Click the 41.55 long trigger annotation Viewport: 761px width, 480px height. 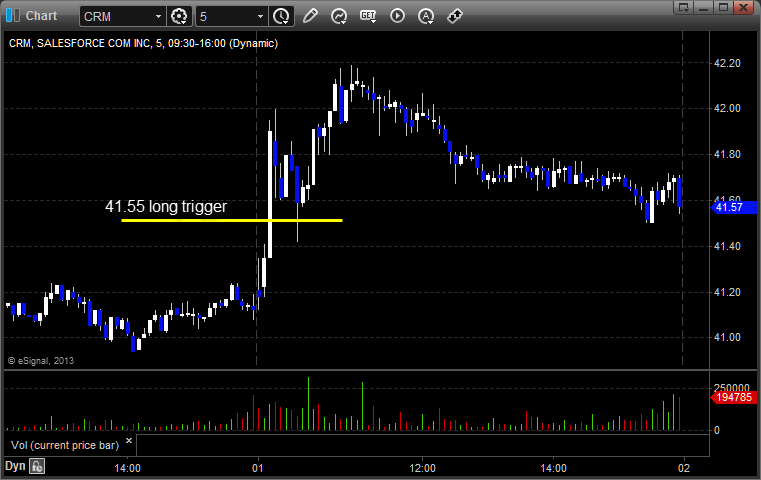point(166,206)
